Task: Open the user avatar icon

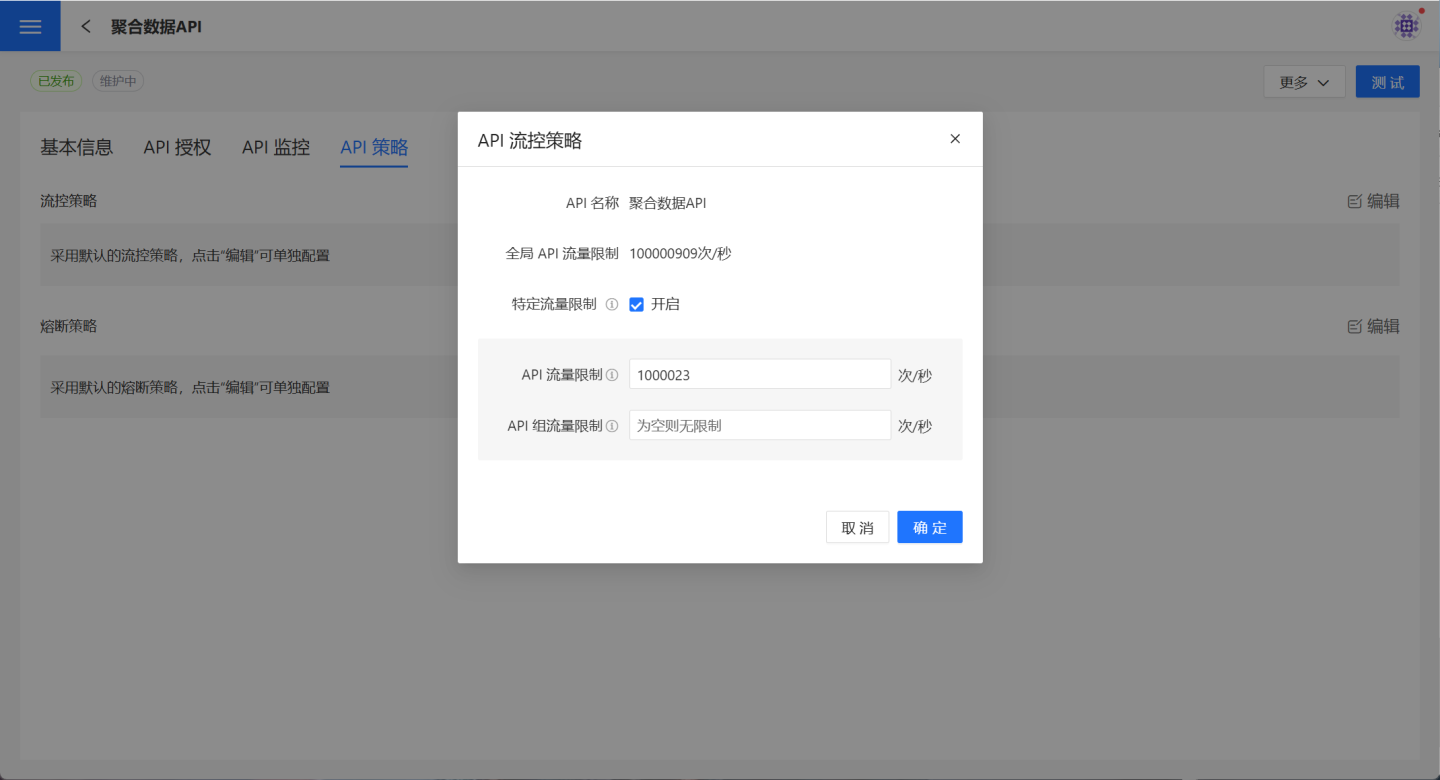Action: pyautogui.click(x=1407, y=26)
